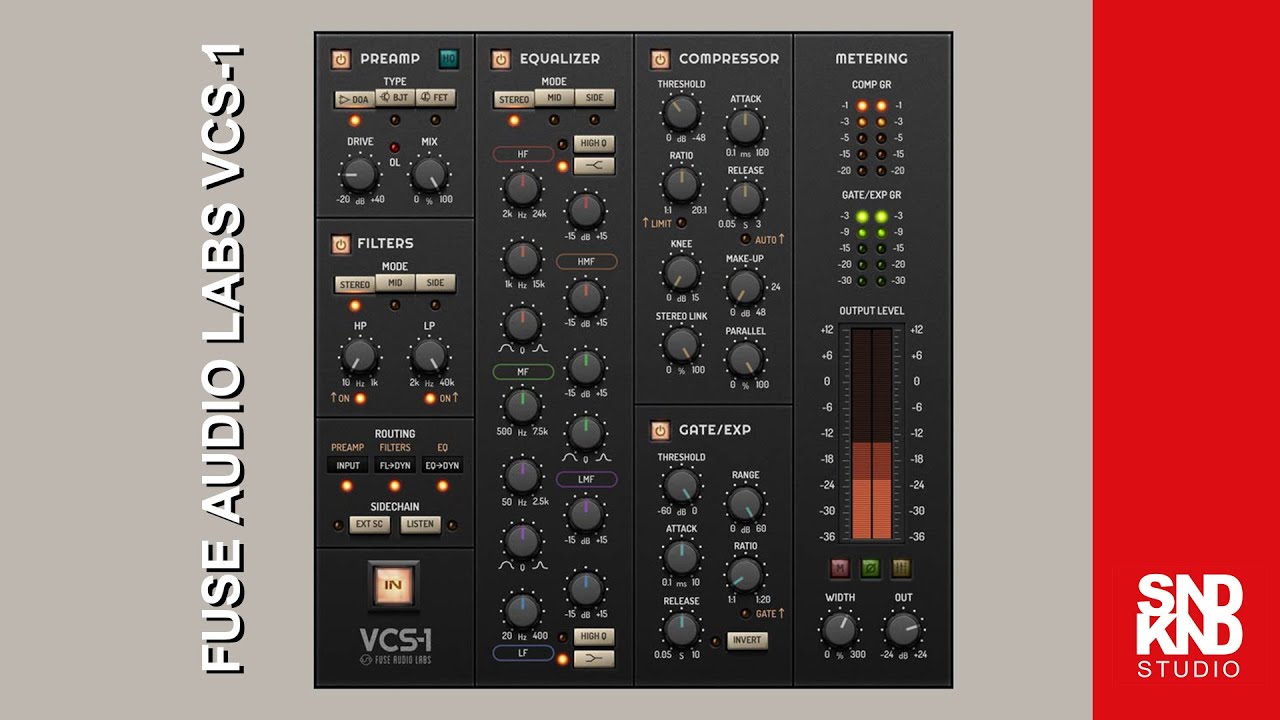Screen dimensions: 1280x720
Task: Toggle the LF High Q button
Action: coord(594,636)
